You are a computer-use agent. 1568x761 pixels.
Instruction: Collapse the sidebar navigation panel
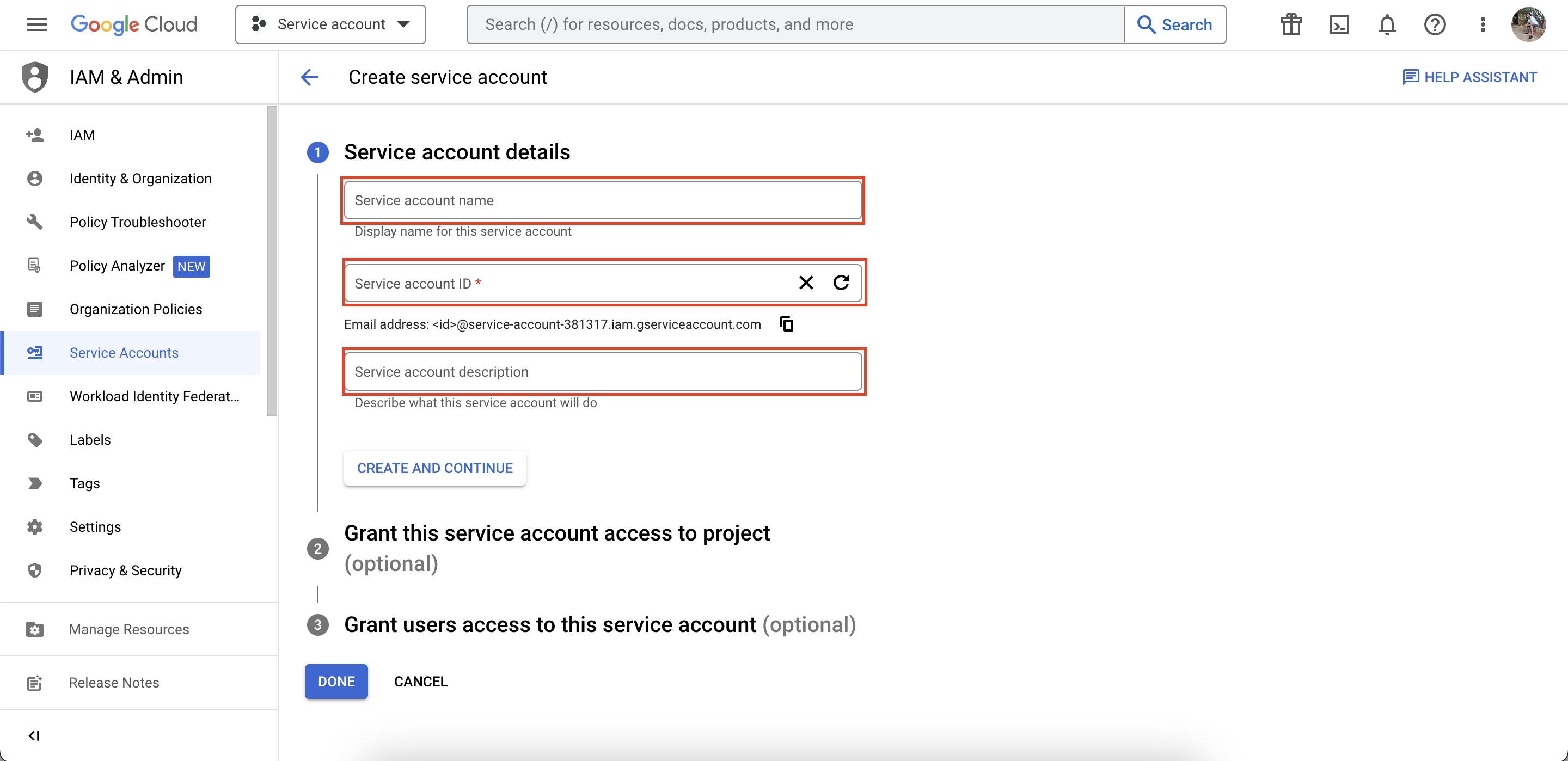tap(34, 735)
